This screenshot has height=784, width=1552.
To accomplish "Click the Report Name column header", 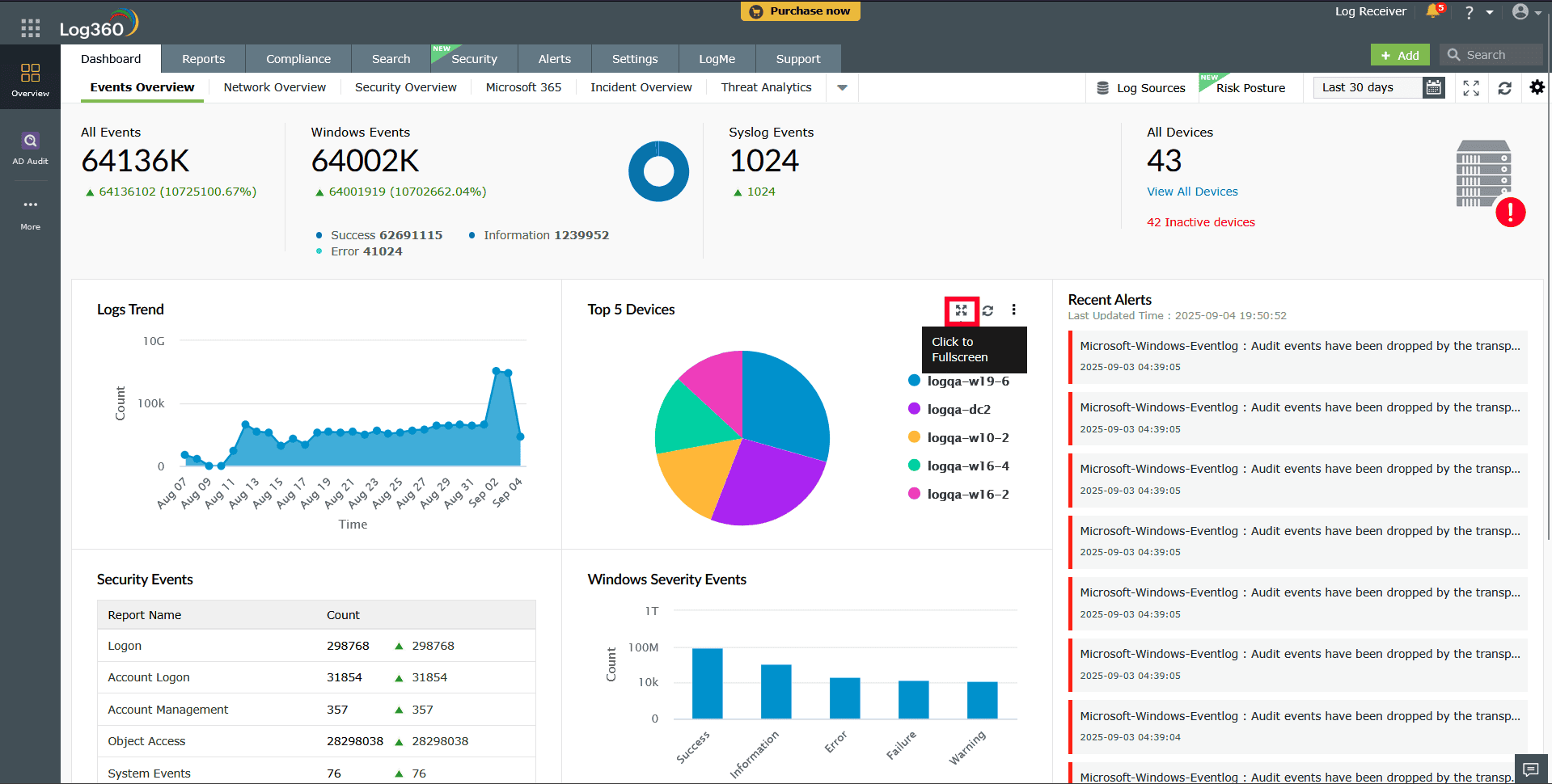I will pos(145,615).
